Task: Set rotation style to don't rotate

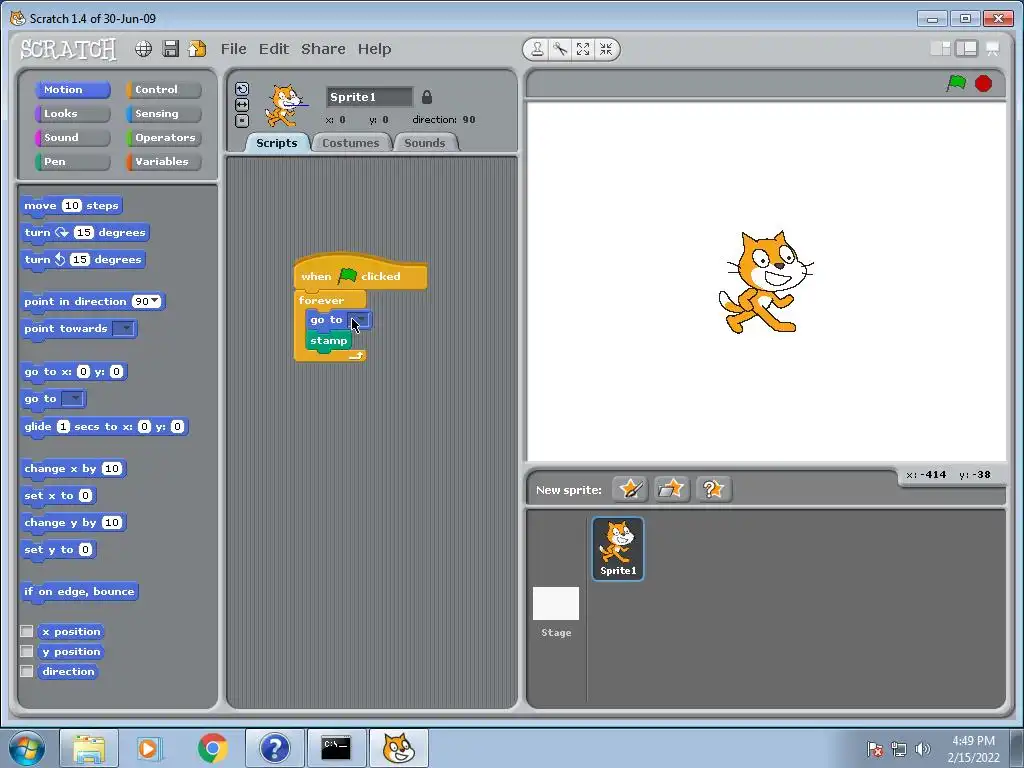Action: pos(242,120)
